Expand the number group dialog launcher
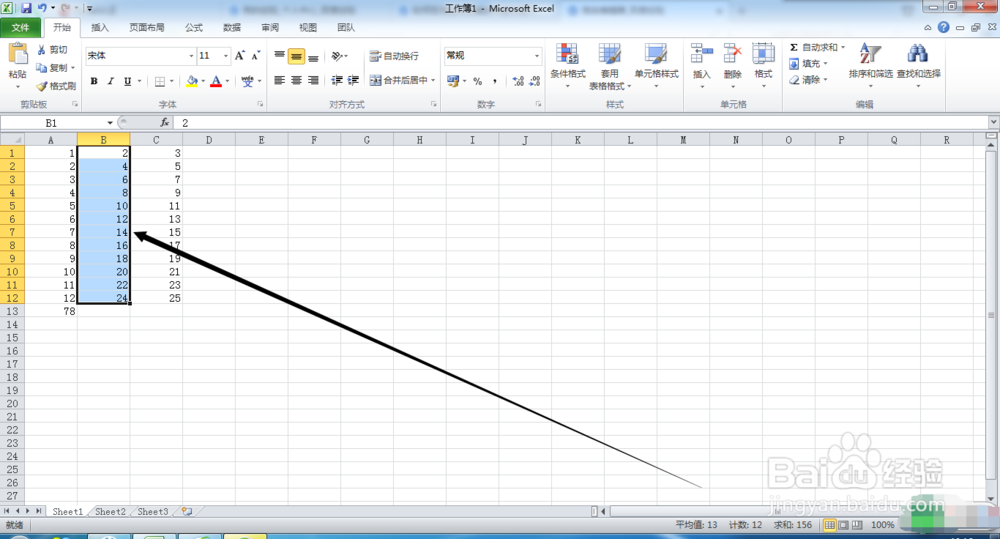The height and width of the screenshot is (539, 1000). click(538, 104)
